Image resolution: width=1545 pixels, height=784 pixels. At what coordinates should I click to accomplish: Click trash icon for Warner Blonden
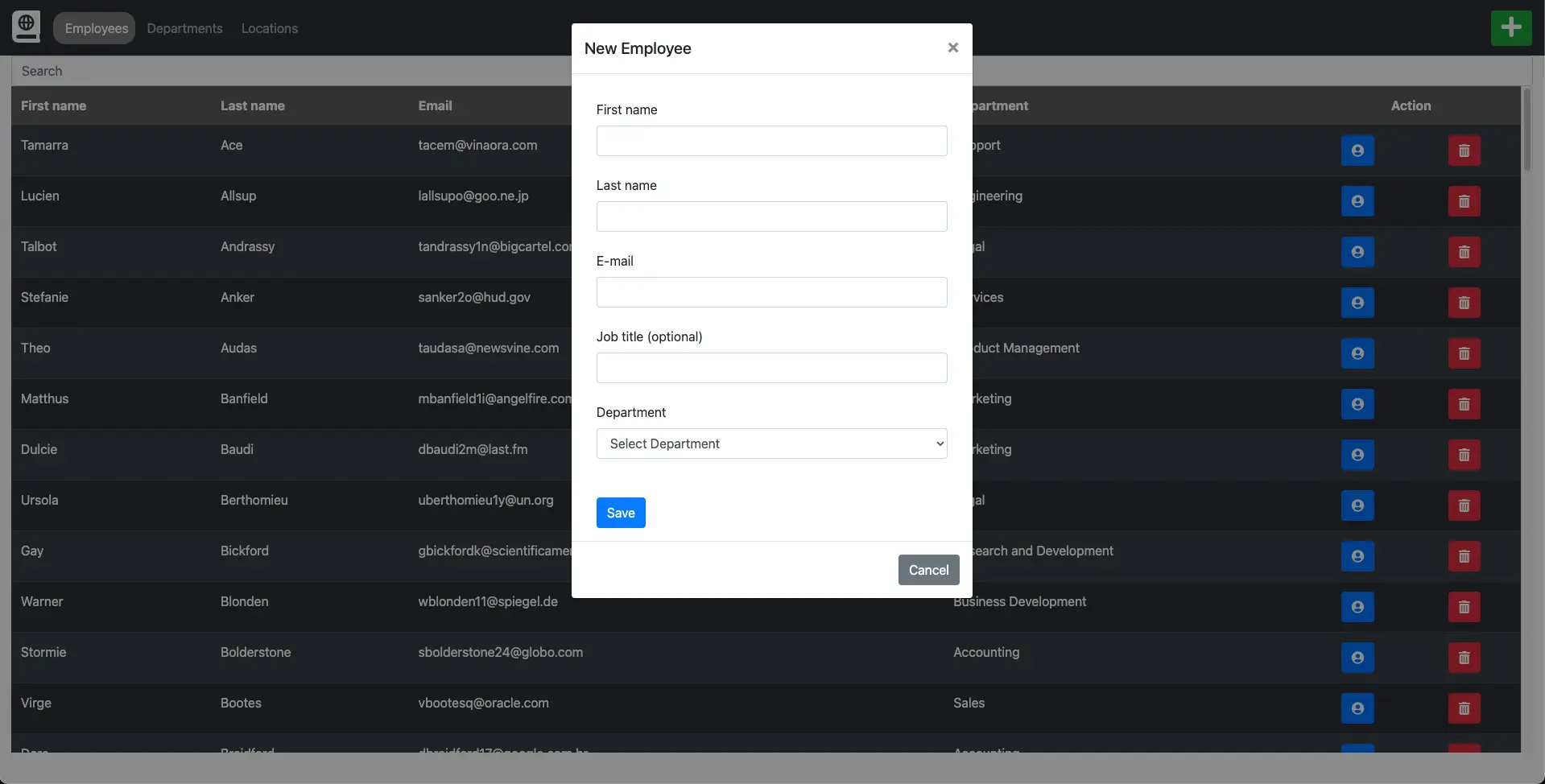pos(1463,607)
